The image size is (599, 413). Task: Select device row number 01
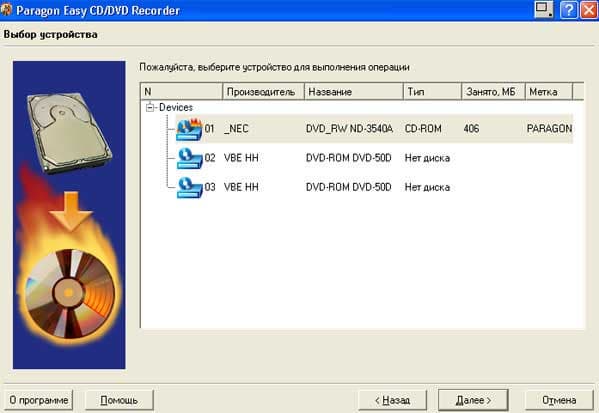point(209,129)
